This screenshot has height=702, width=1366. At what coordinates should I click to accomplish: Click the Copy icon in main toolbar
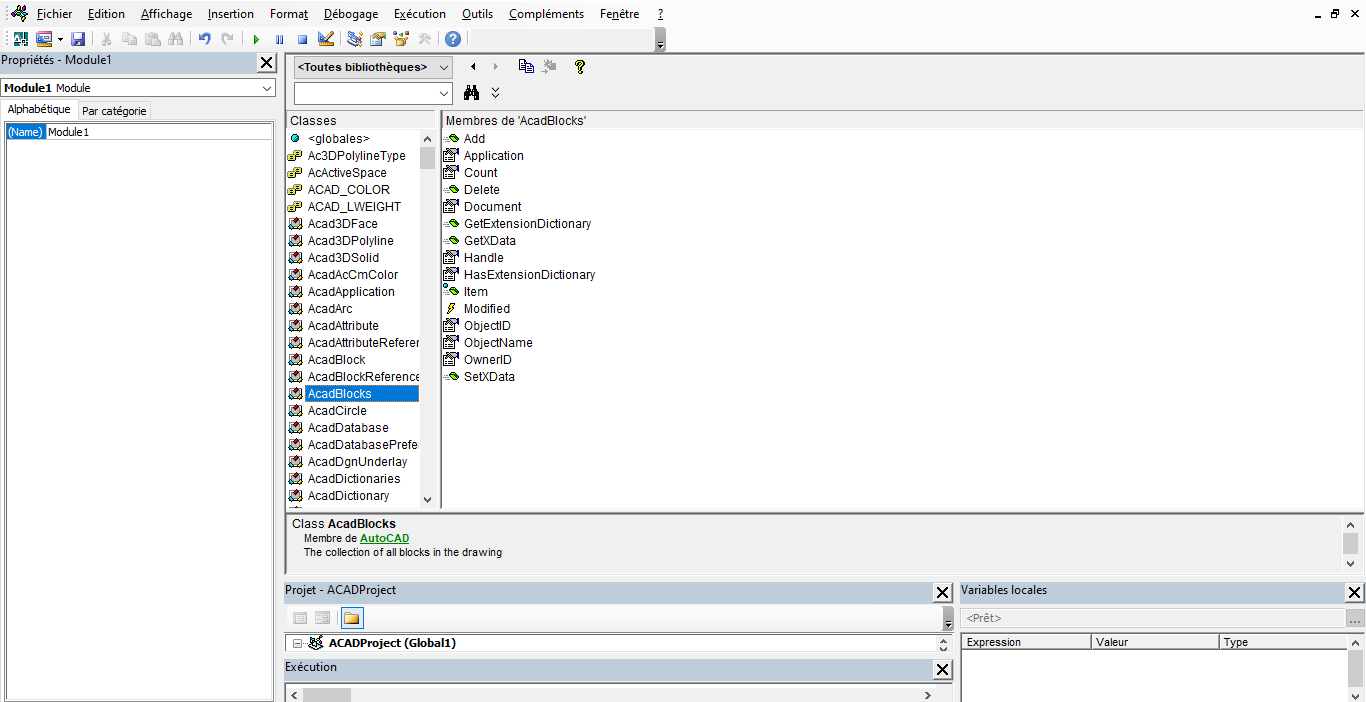pyautogui.click(x=129, y=39)
